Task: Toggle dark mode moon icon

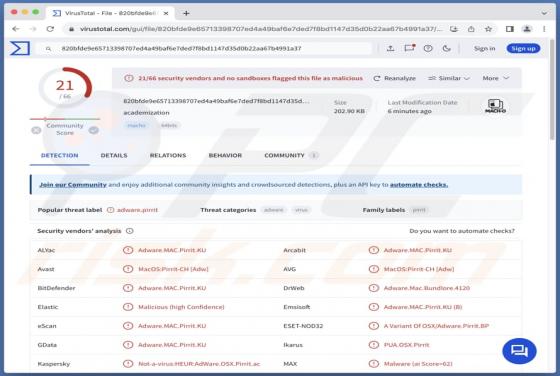Action: pyautogui.click(x=446, y=48)
